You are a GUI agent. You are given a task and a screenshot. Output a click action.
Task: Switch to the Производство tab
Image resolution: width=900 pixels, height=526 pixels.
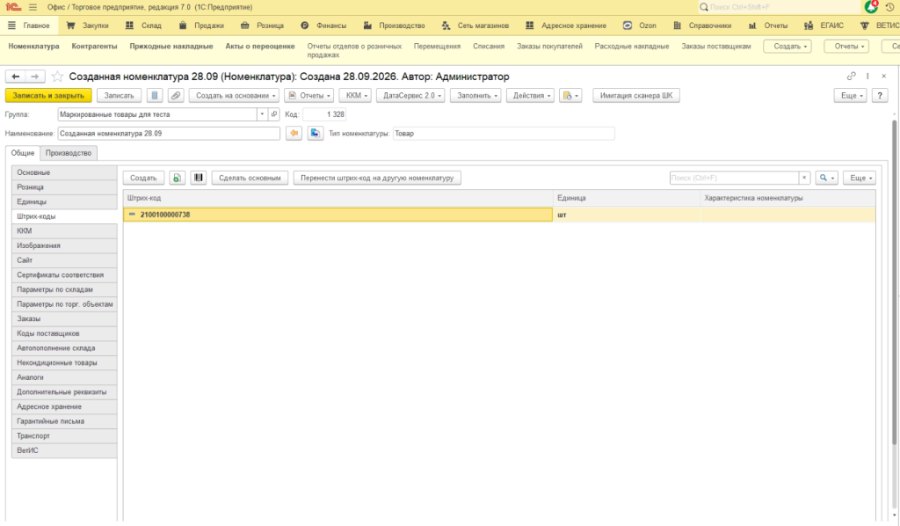click(68, 153)
